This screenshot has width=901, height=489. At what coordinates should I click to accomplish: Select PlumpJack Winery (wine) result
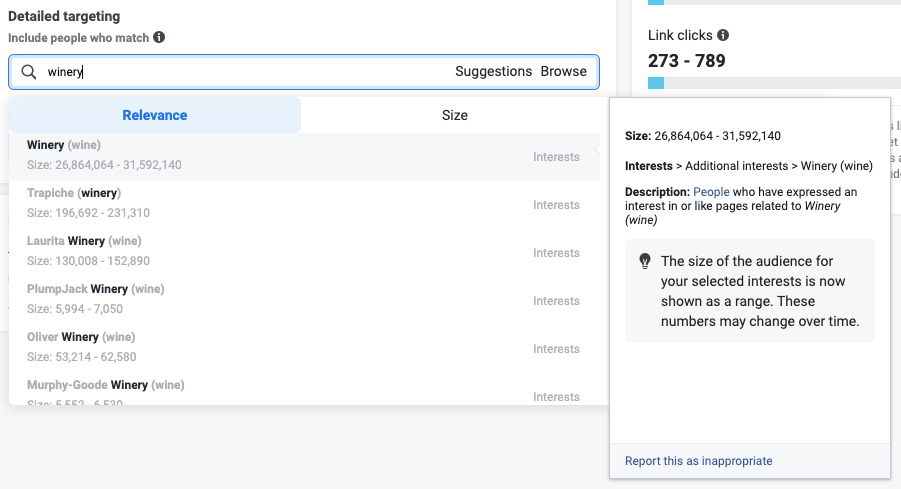pyautogui.click(x=305, y=301)
